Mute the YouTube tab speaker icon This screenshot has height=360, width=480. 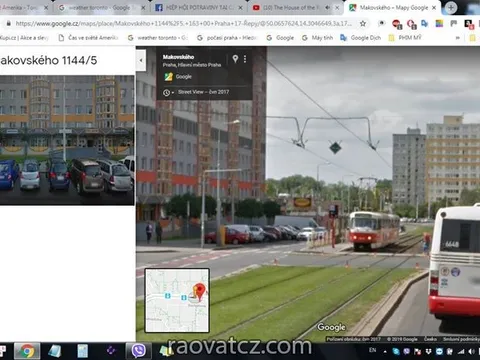pyautogui.click(x=328, y=8)
